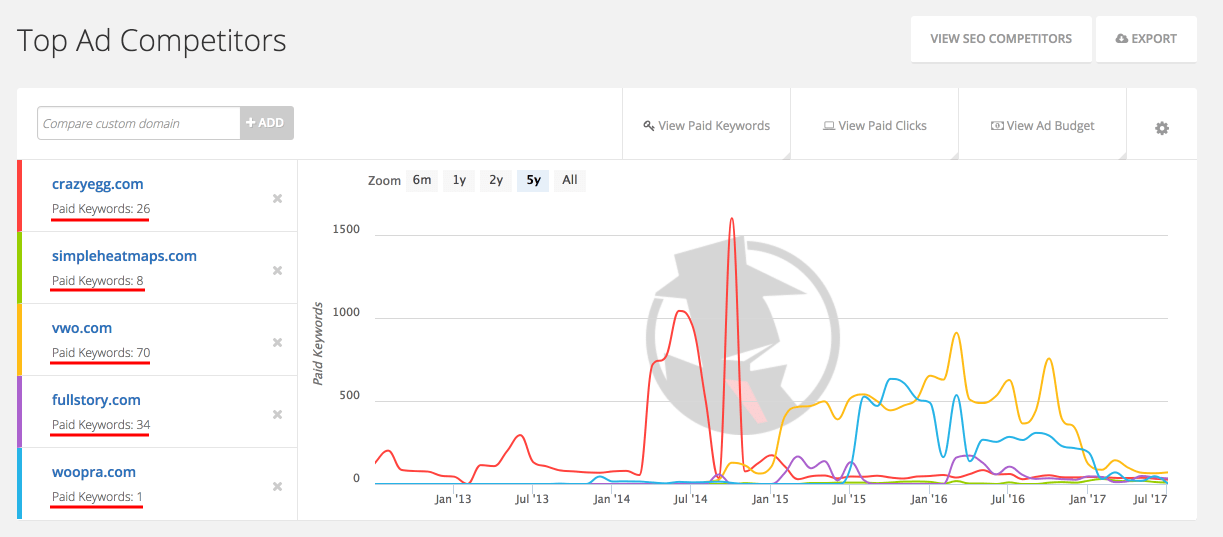The width and height of the screenshot is (1223, 537).
Task: Open the settings gear icon
Action: 1161,128
